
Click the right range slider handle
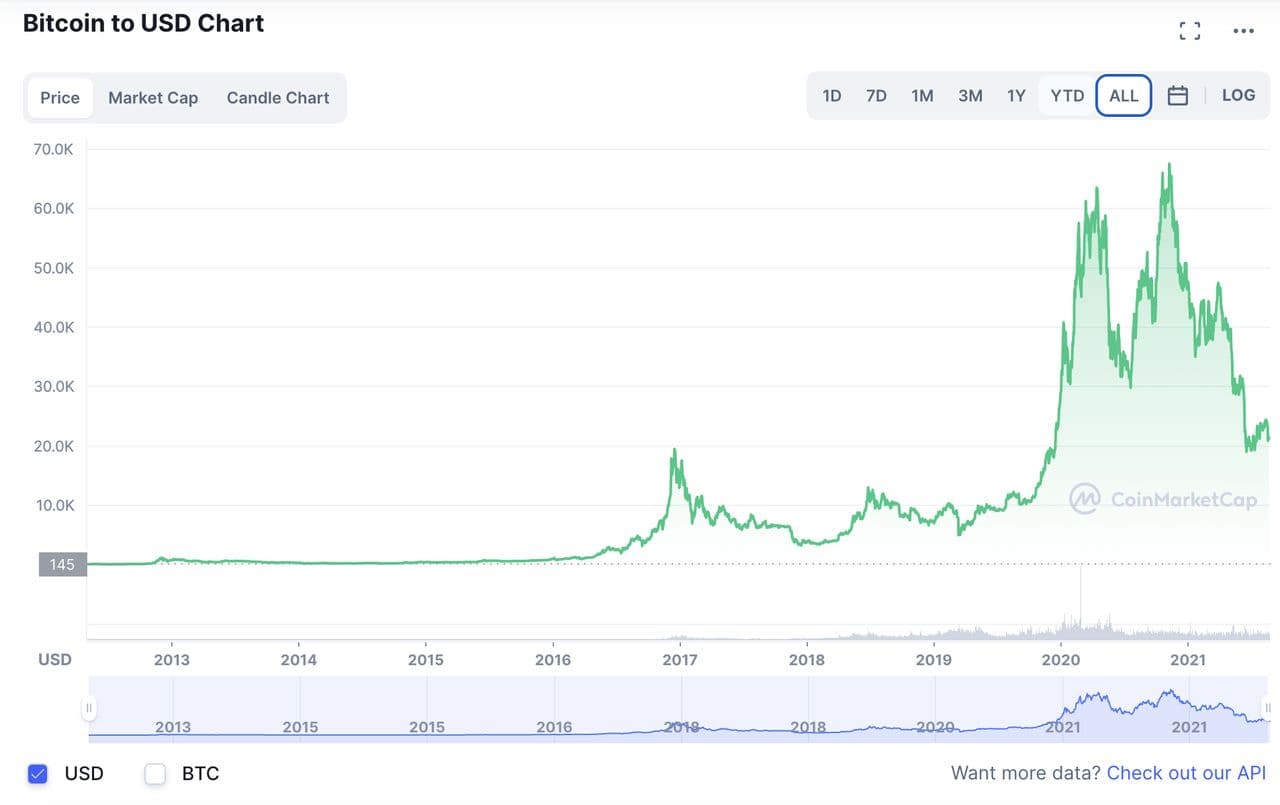(1267, 708)
